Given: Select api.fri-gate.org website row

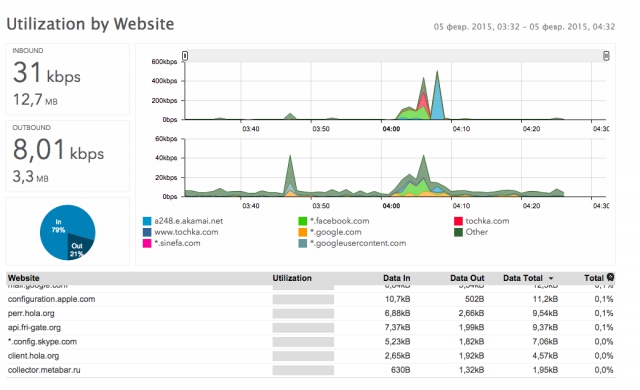Looking at the screenshot, I should pos(310,327).
